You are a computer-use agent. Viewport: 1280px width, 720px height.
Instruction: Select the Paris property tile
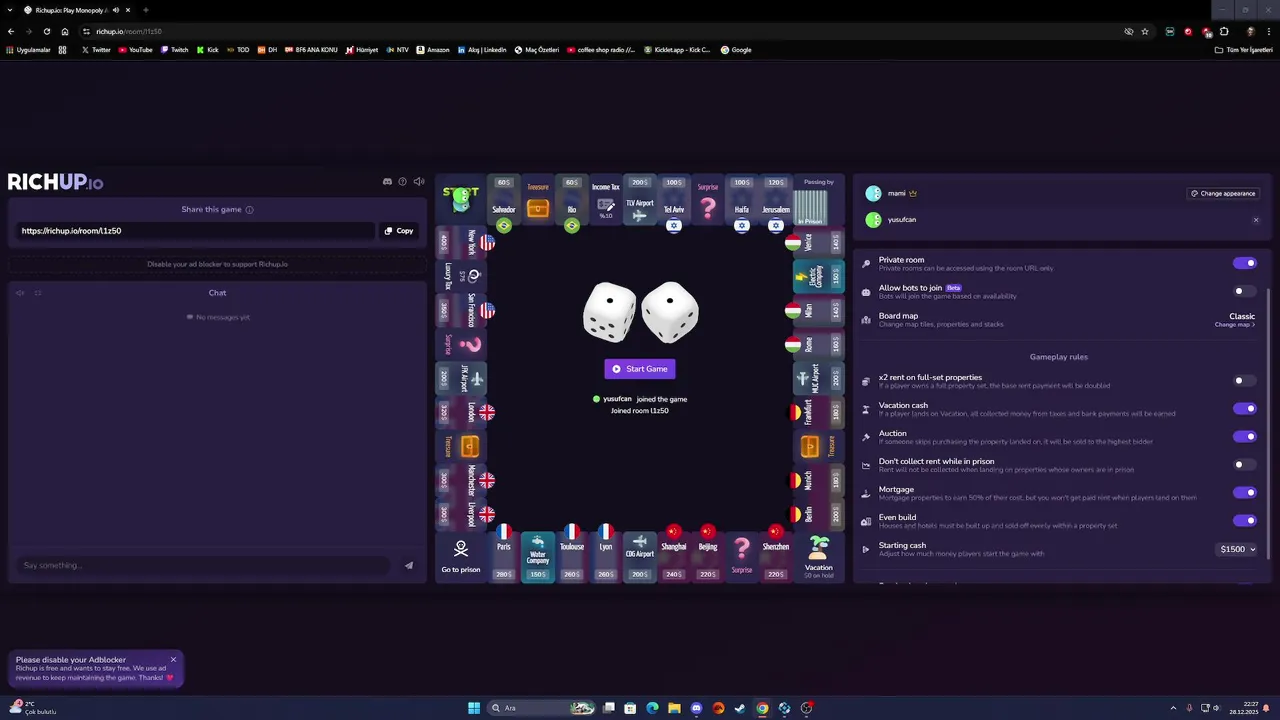click(504, 556)
